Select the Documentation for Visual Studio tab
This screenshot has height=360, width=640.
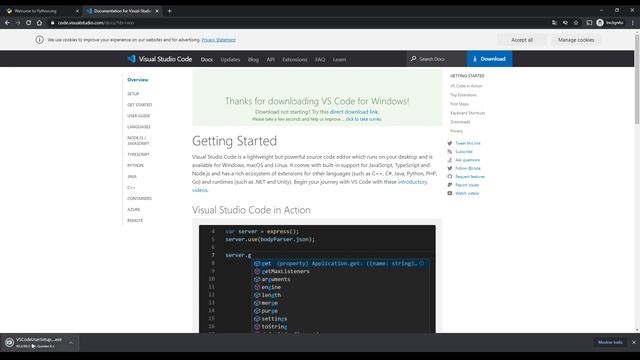click(122, 11)
